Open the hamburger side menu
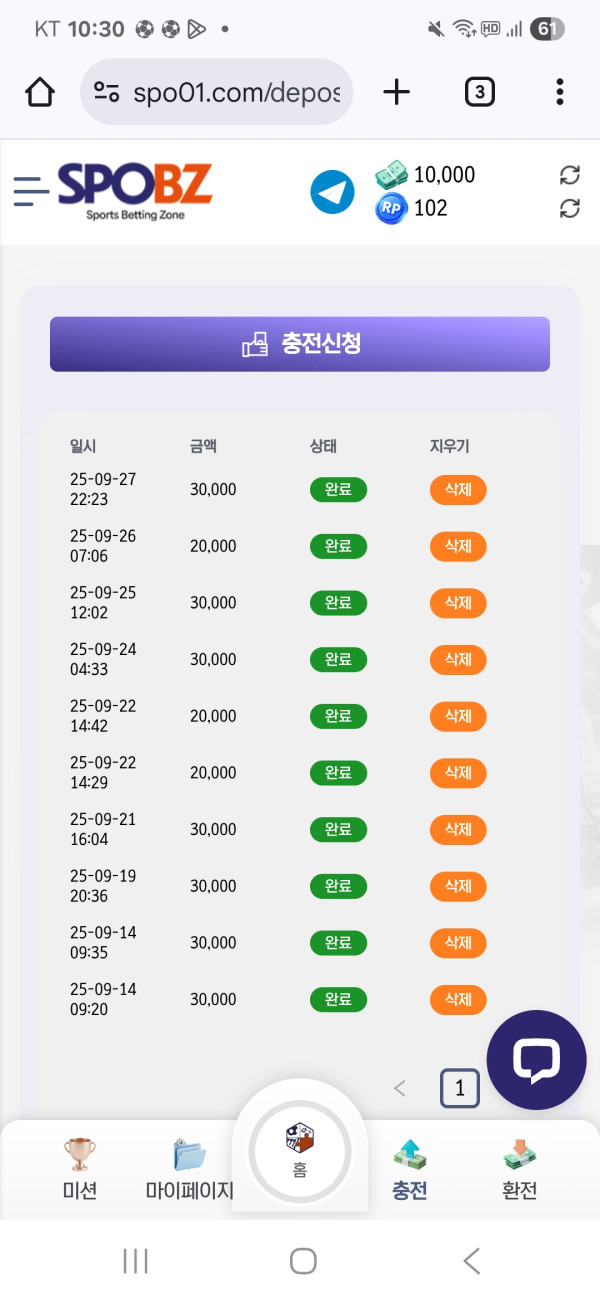The width and height of the screenshot is (600, 1300). pos(31,191)
